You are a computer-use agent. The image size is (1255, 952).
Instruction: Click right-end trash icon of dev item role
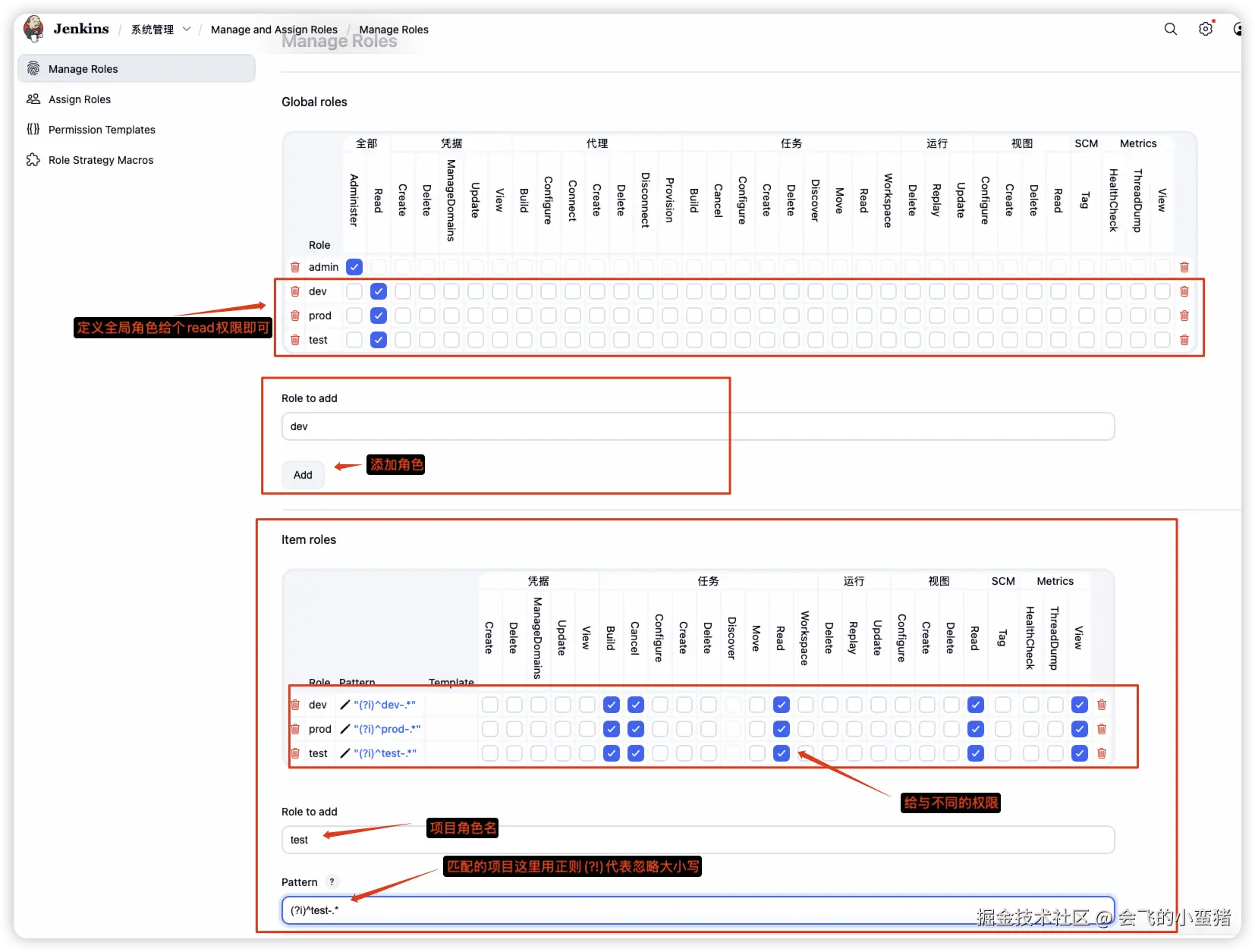(x=1102, y=705)
